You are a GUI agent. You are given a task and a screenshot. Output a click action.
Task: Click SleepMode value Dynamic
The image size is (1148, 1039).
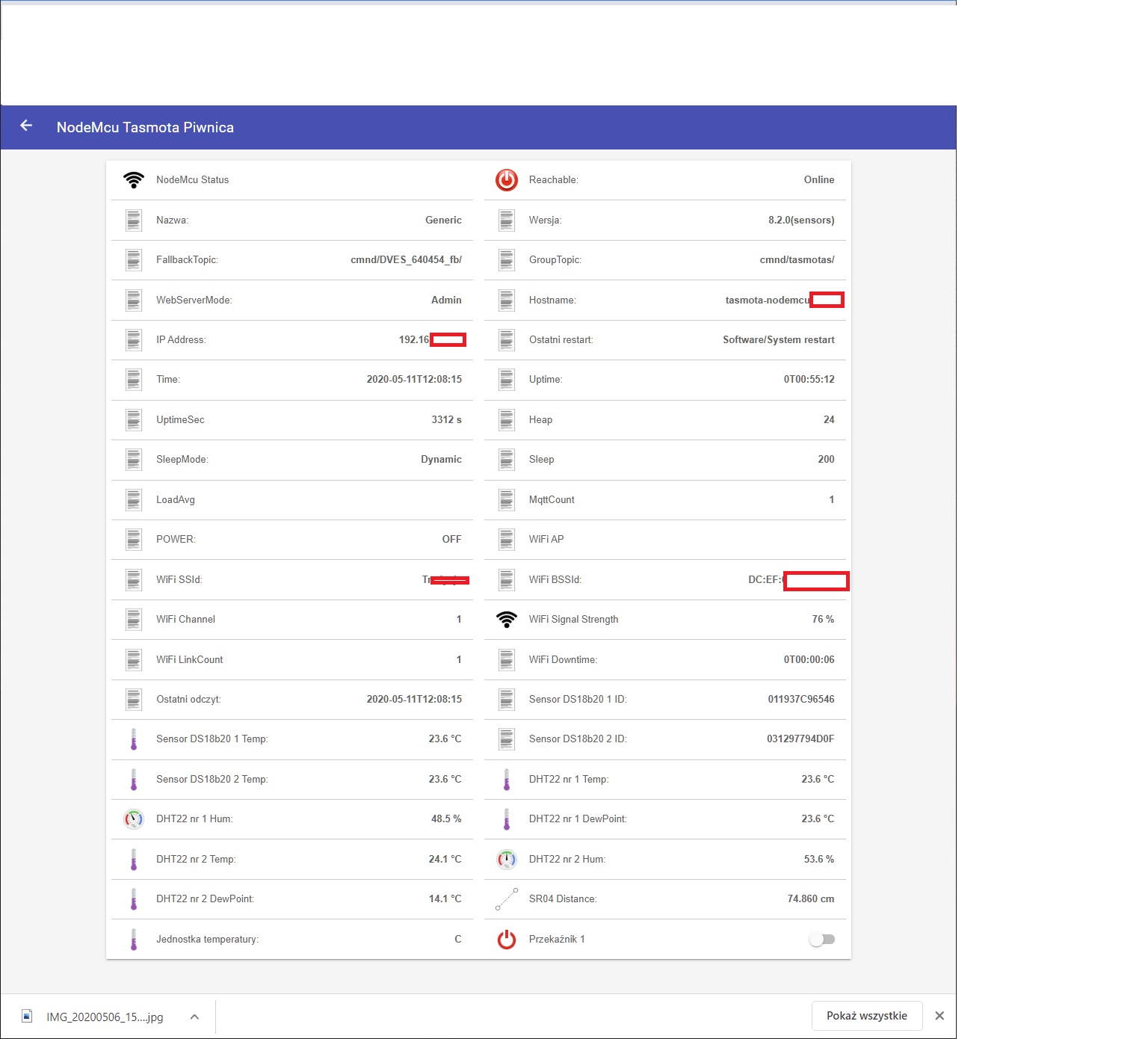coord(441,460)
